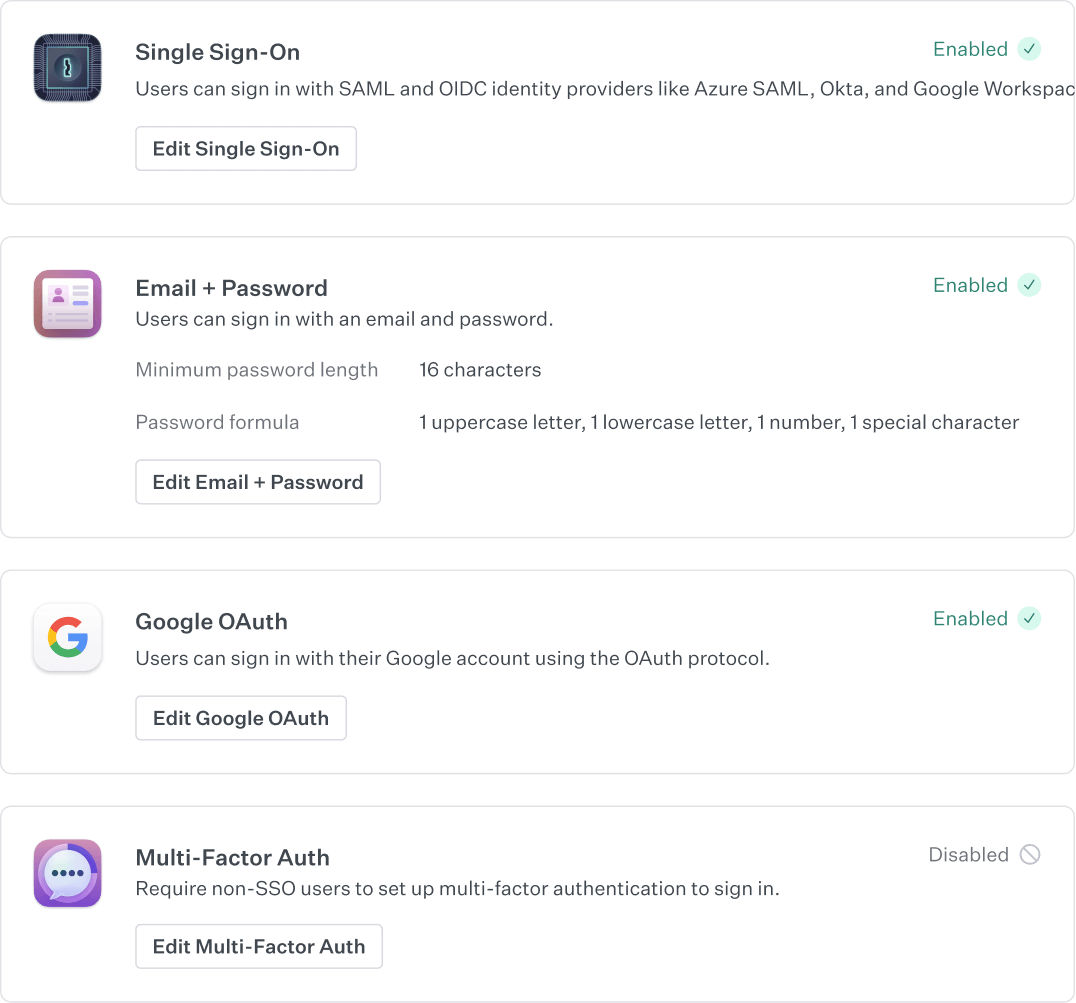Toggle the Enabled status on Single Sign-On
This screenshot has height=1003, width=1076.
(970, 49)
